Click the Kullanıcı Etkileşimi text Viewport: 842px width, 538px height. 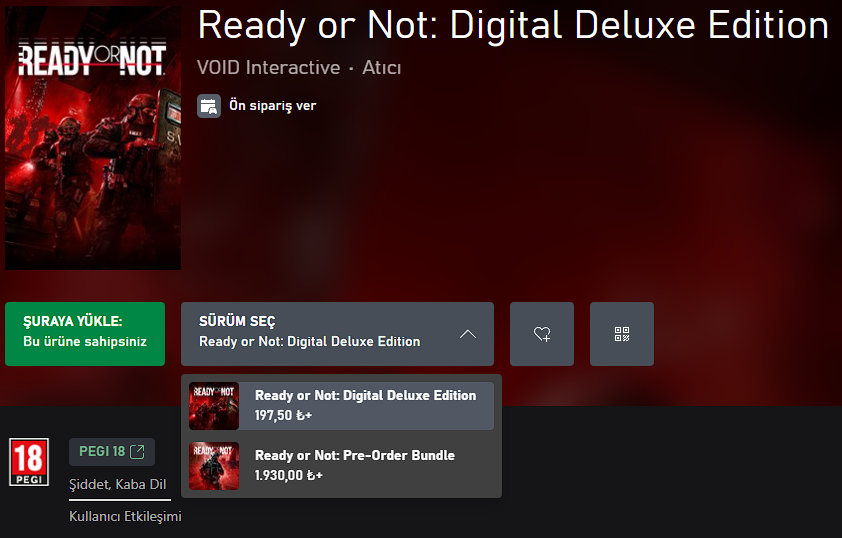click(125, 517)
